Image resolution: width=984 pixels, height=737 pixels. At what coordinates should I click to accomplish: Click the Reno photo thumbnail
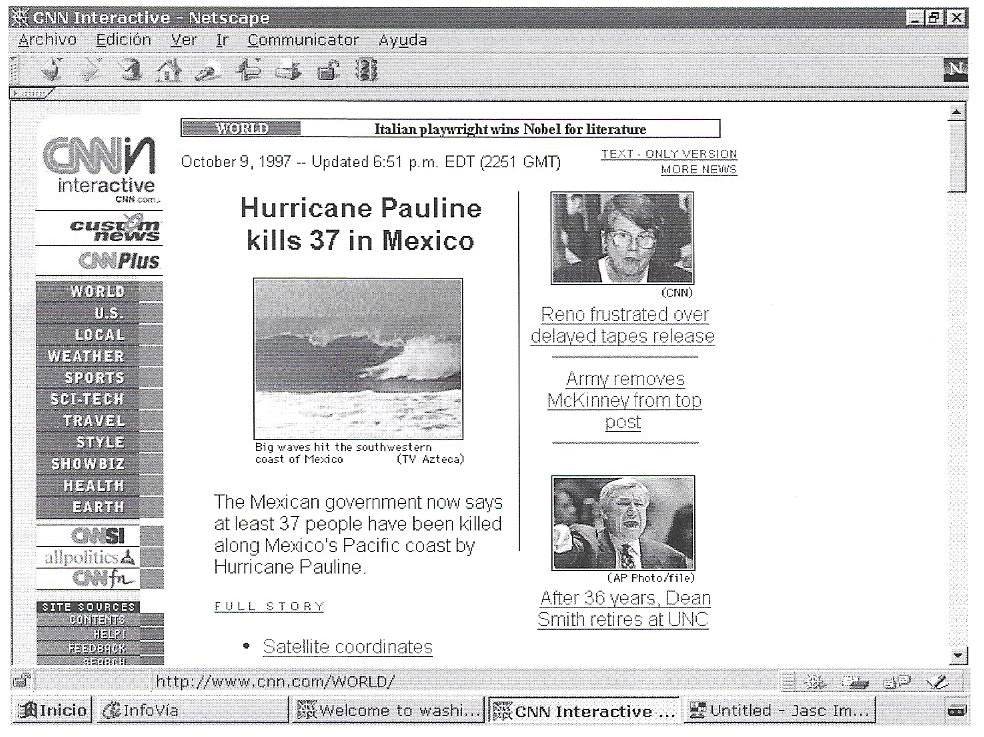[623, 238]
